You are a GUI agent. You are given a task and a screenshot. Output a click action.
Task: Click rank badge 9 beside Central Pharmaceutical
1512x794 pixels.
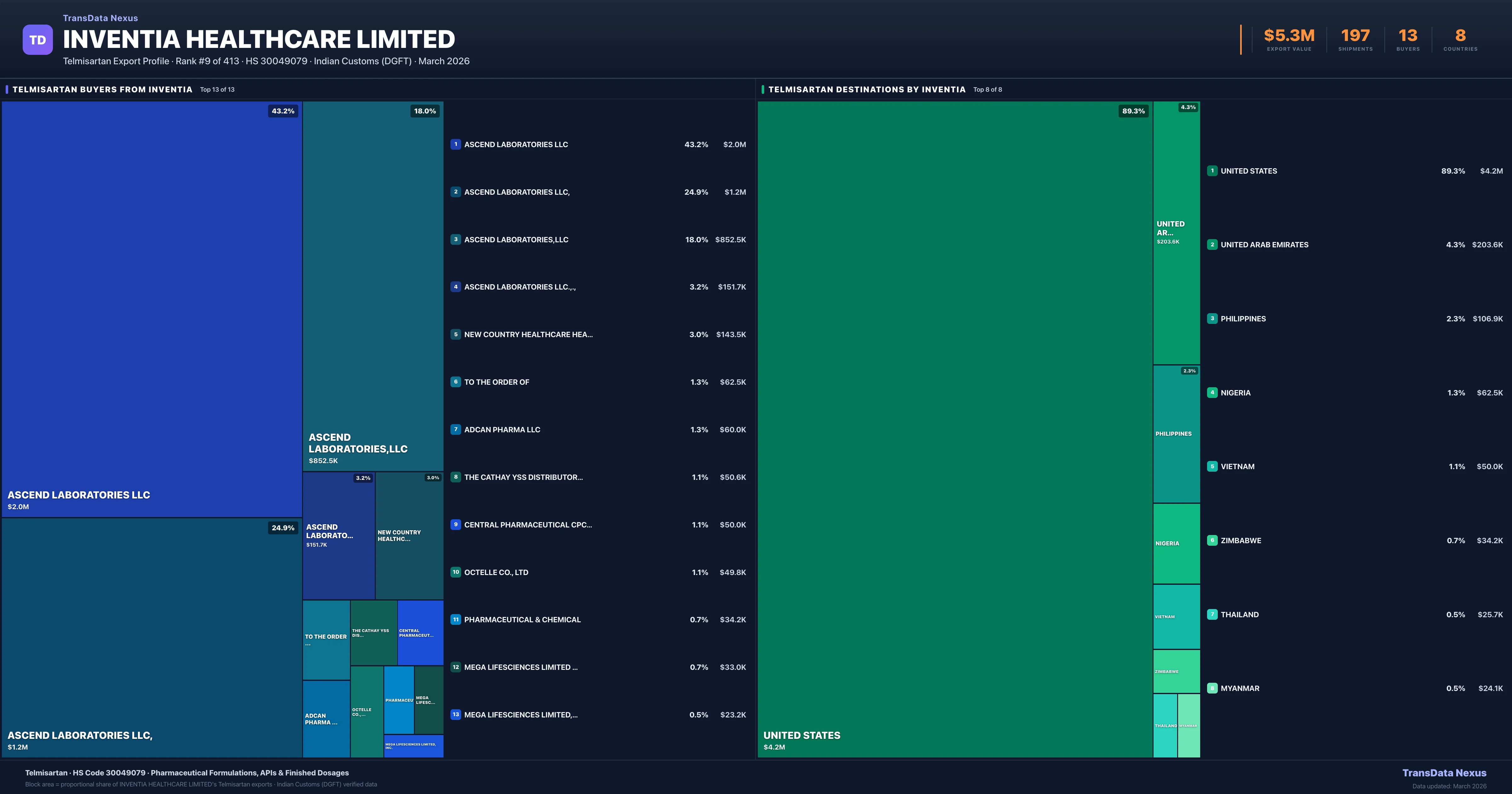tap(455, 524)
